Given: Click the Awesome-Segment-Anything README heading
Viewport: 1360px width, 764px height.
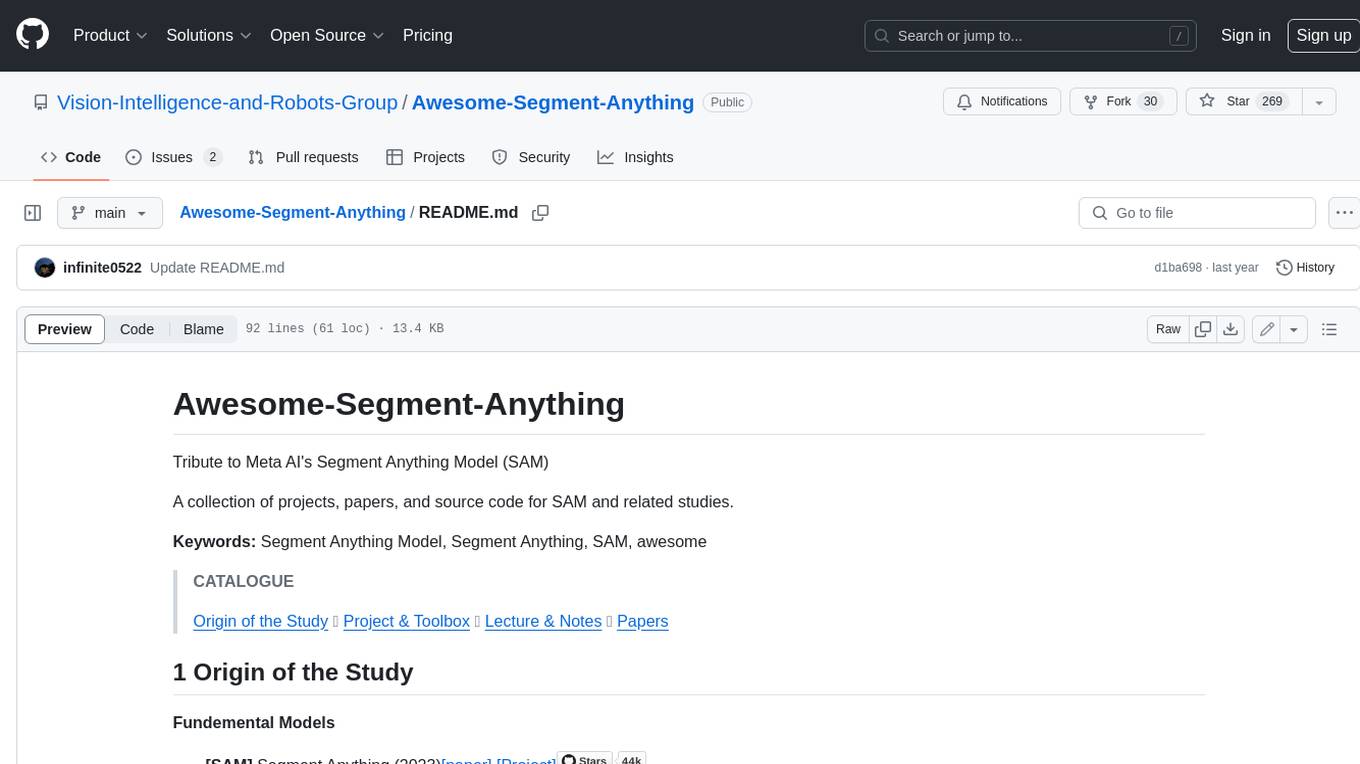Looking at the screenshot, I should coord(399,404).
